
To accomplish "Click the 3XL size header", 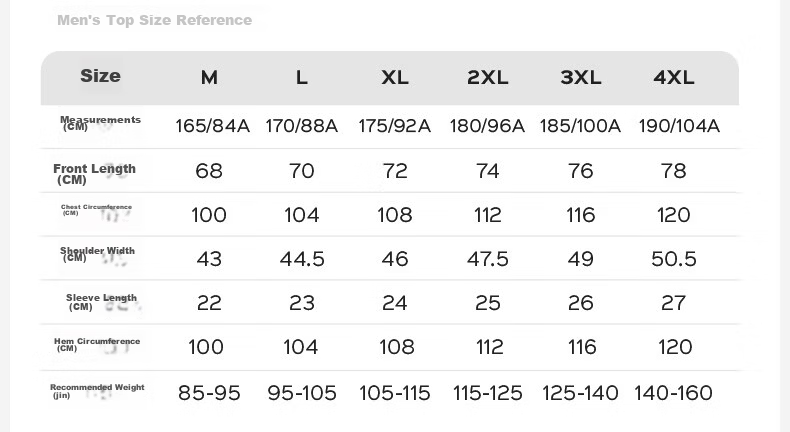I will [581, 78].
